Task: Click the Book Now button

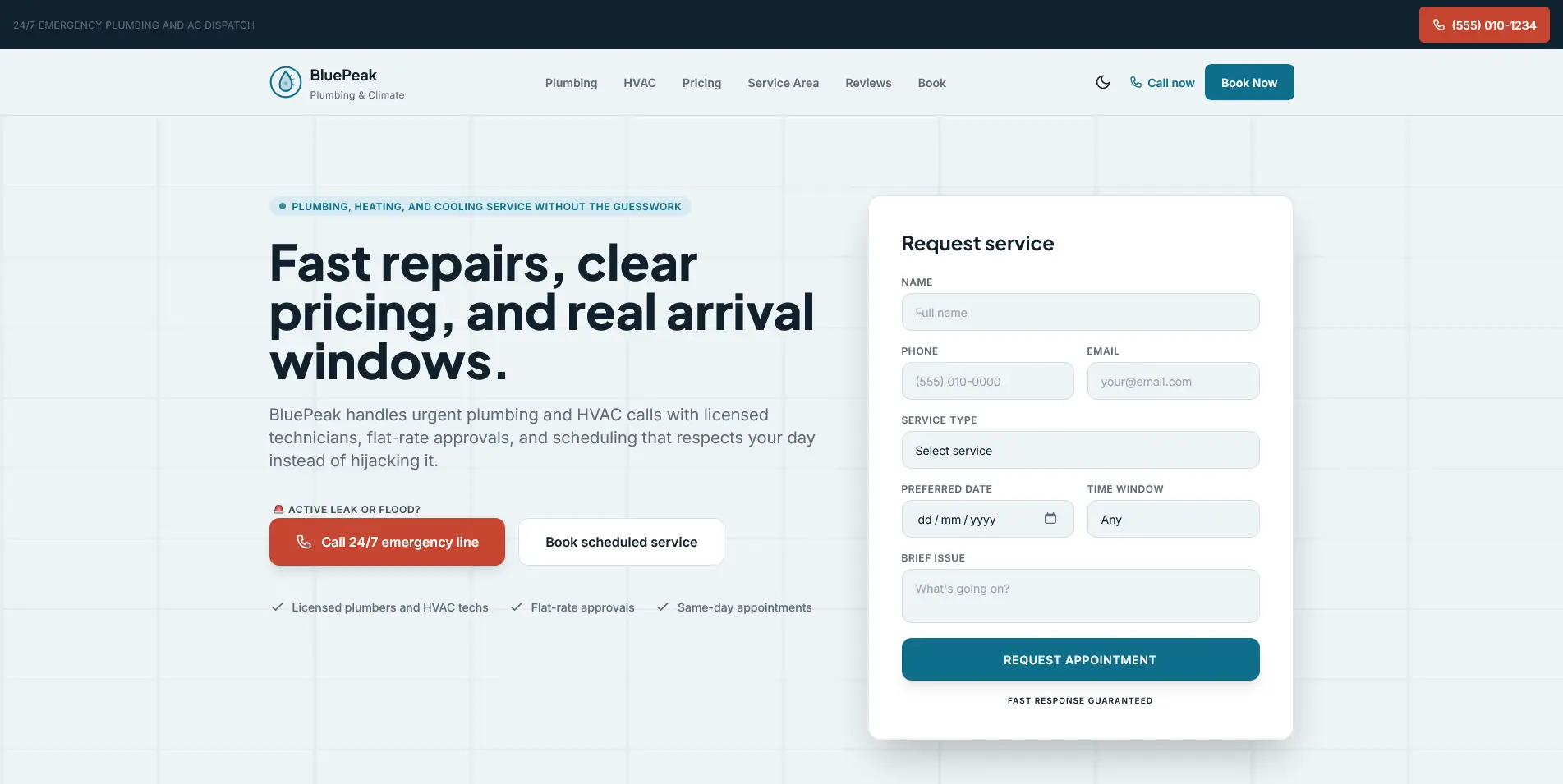Action: 1249,82
